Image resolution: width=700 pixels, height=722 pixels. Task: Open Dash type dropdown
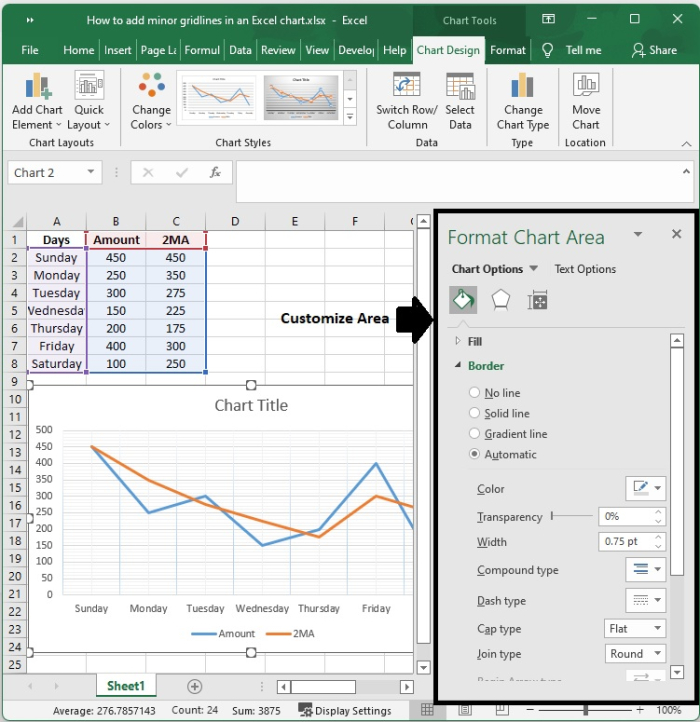646,600
